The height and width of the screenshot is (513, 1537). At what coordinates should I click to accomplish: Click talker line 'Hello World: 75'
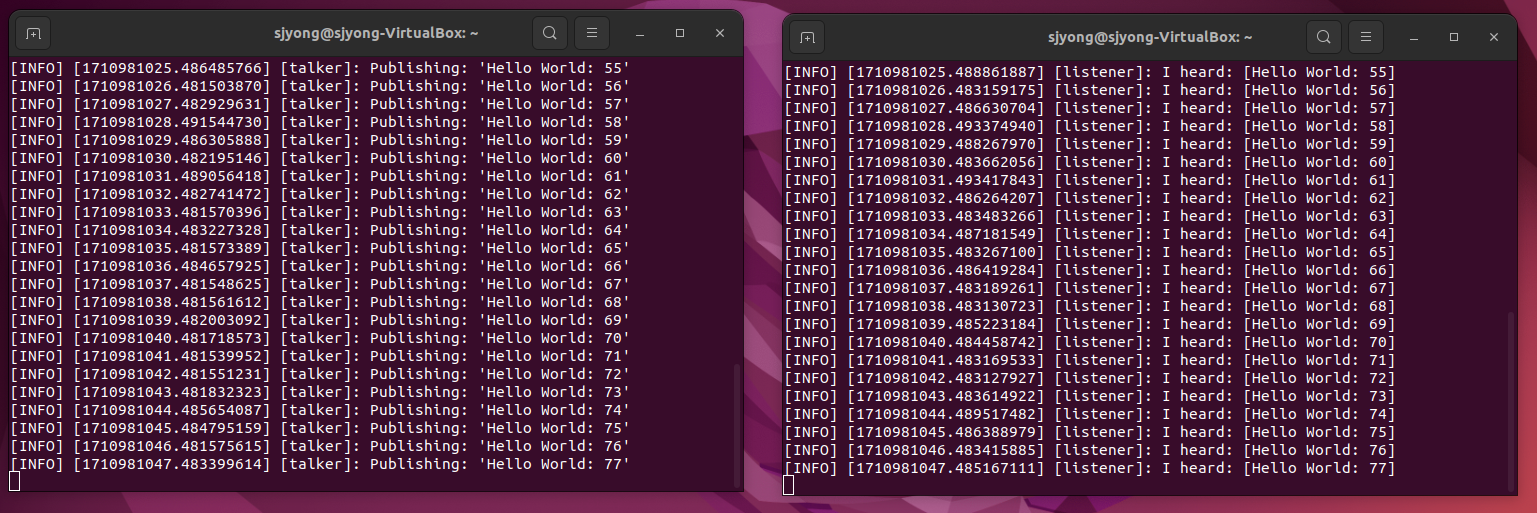(x=319, y=428)
